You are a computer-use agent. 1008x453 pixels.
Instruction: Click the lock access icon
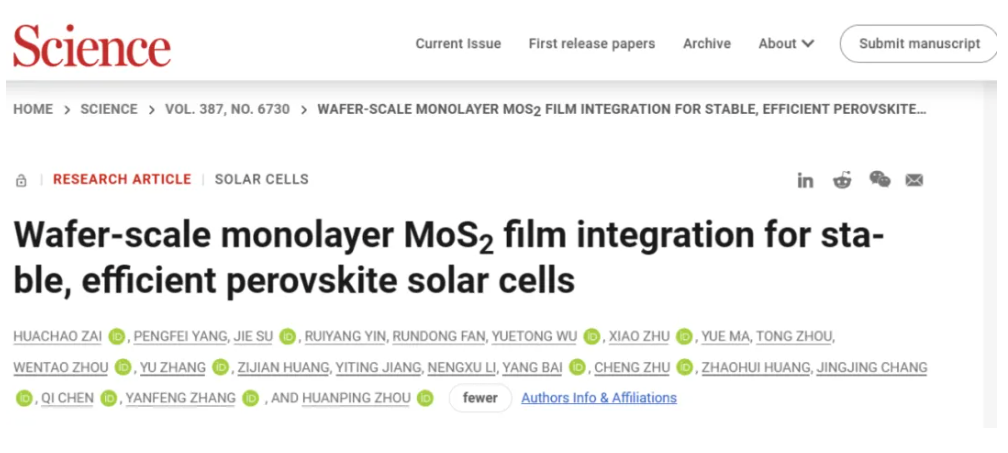(x=21, y=181)
